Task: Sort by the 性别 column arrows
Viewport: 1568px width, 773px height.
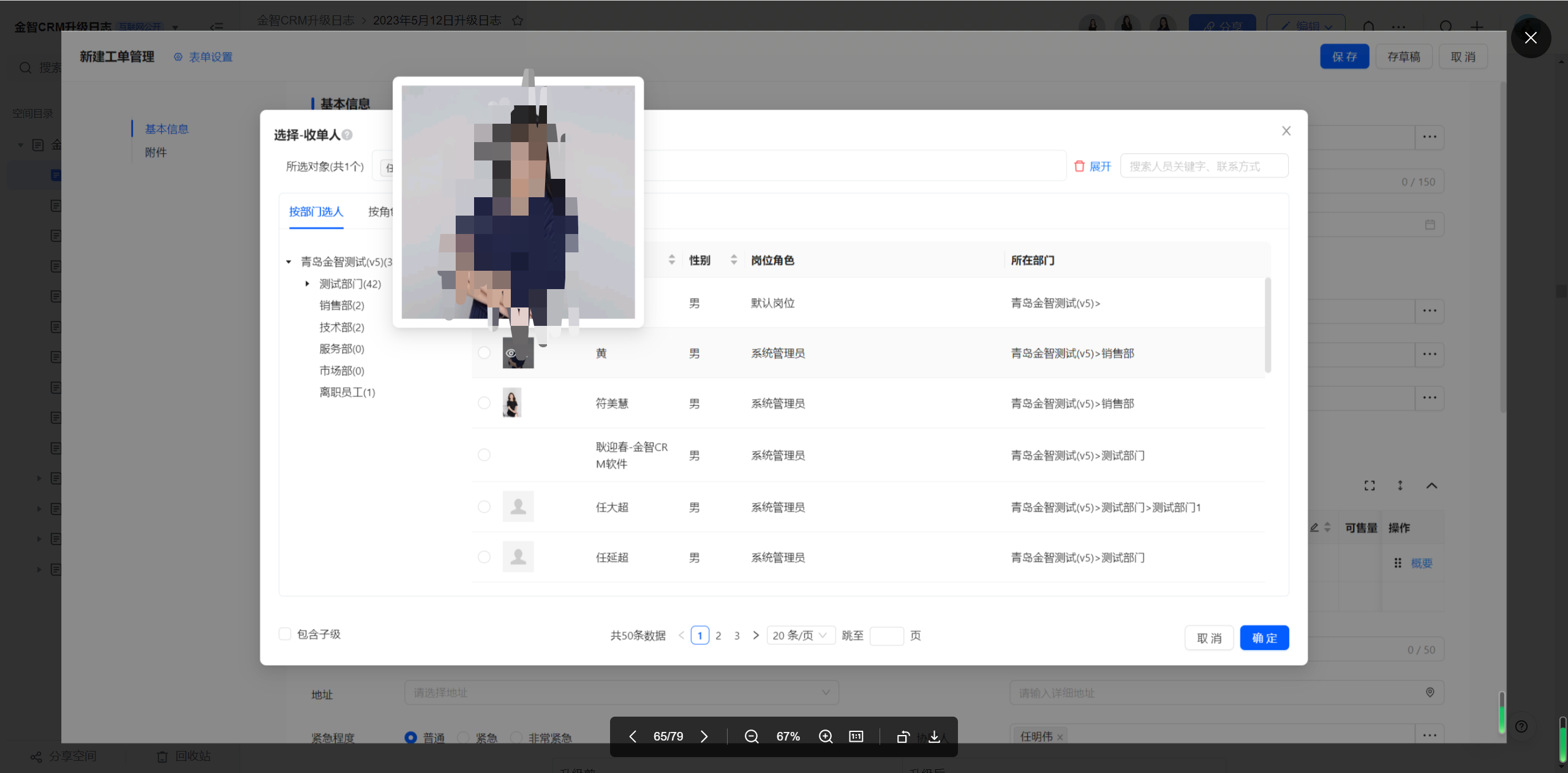Action: 734,260
